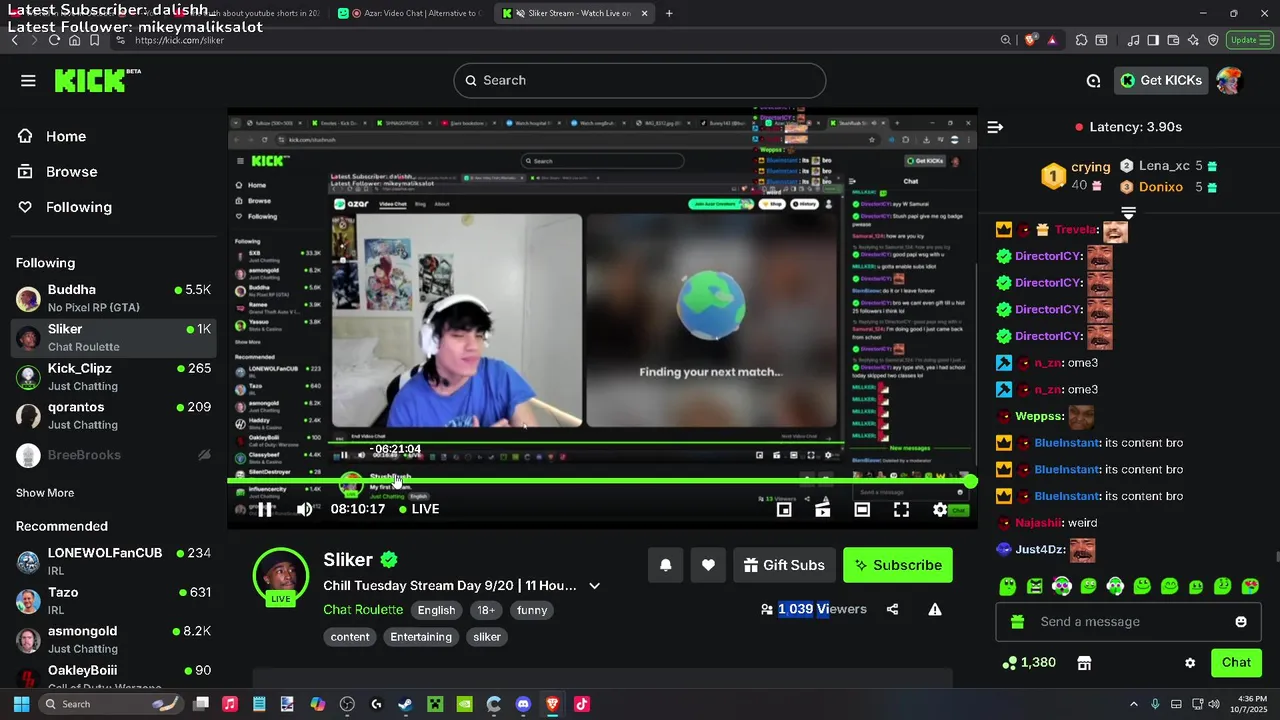
Task: Show hidden system tray icons
Action: [1133, 704]
